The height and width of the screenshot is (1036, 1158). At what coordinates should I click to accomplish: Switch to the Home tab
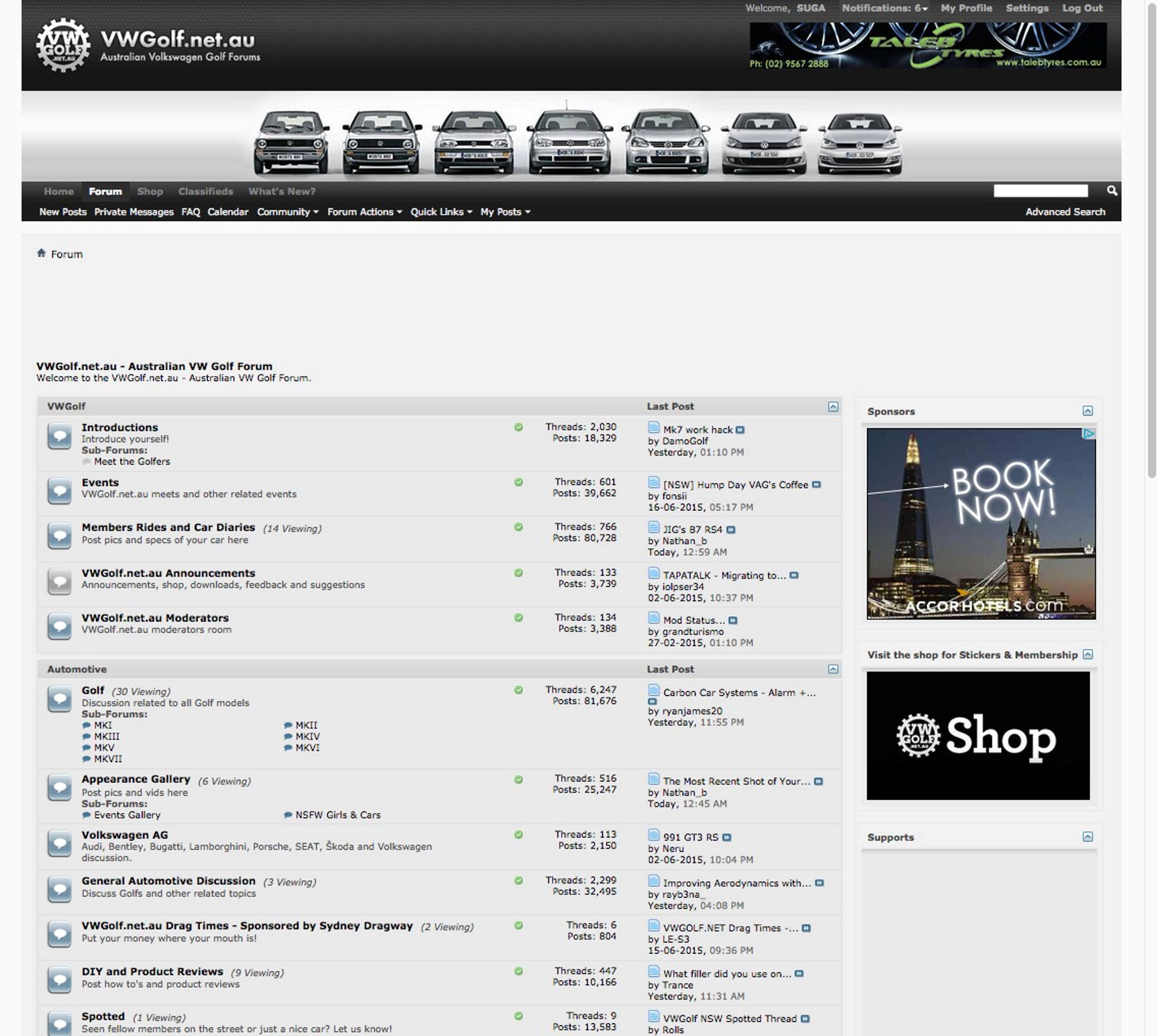[x=59, y=191]
